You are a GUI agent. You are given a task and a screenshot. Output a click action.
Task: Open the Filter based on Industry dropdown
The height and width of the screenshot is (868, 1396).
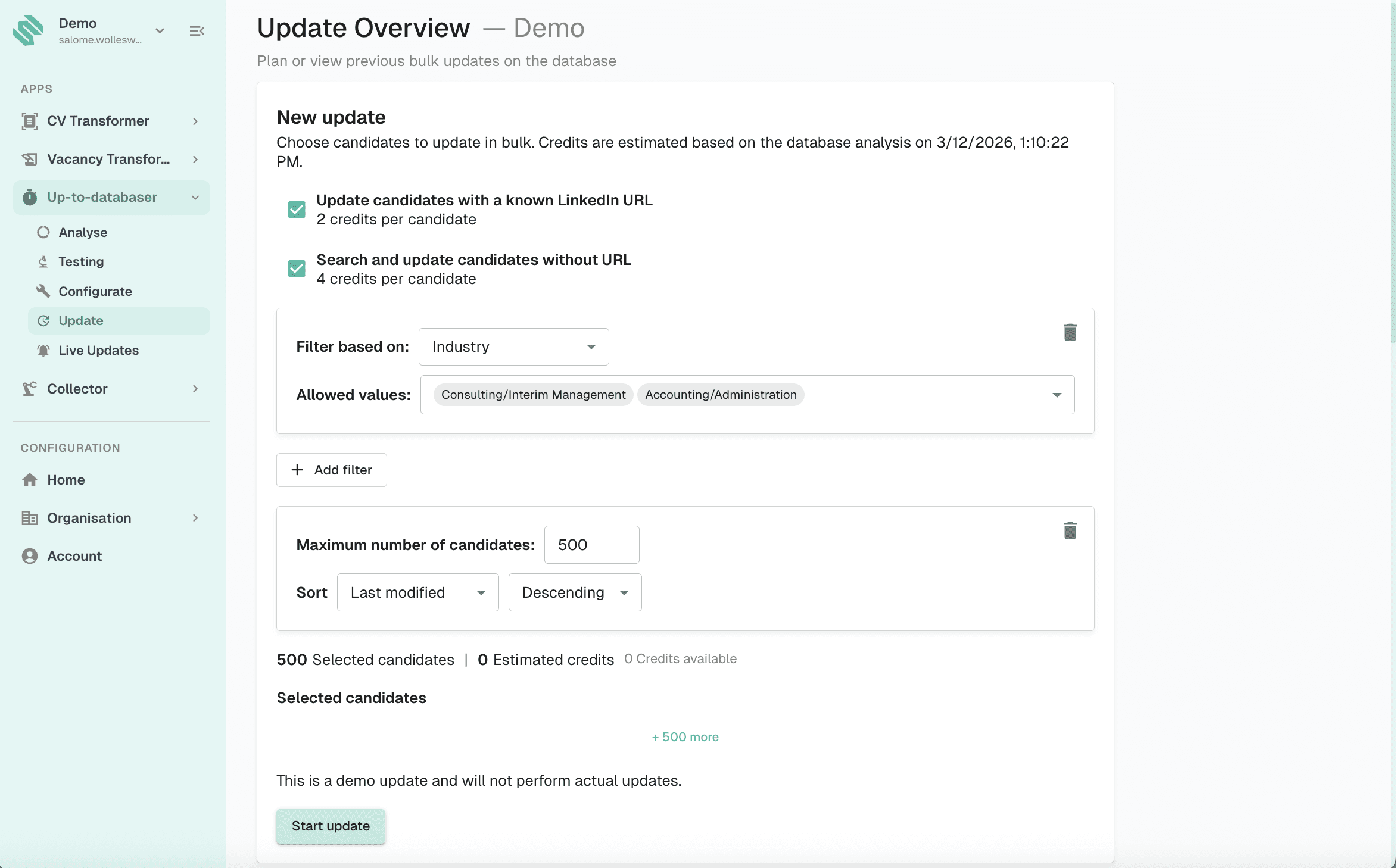(513, 346)
